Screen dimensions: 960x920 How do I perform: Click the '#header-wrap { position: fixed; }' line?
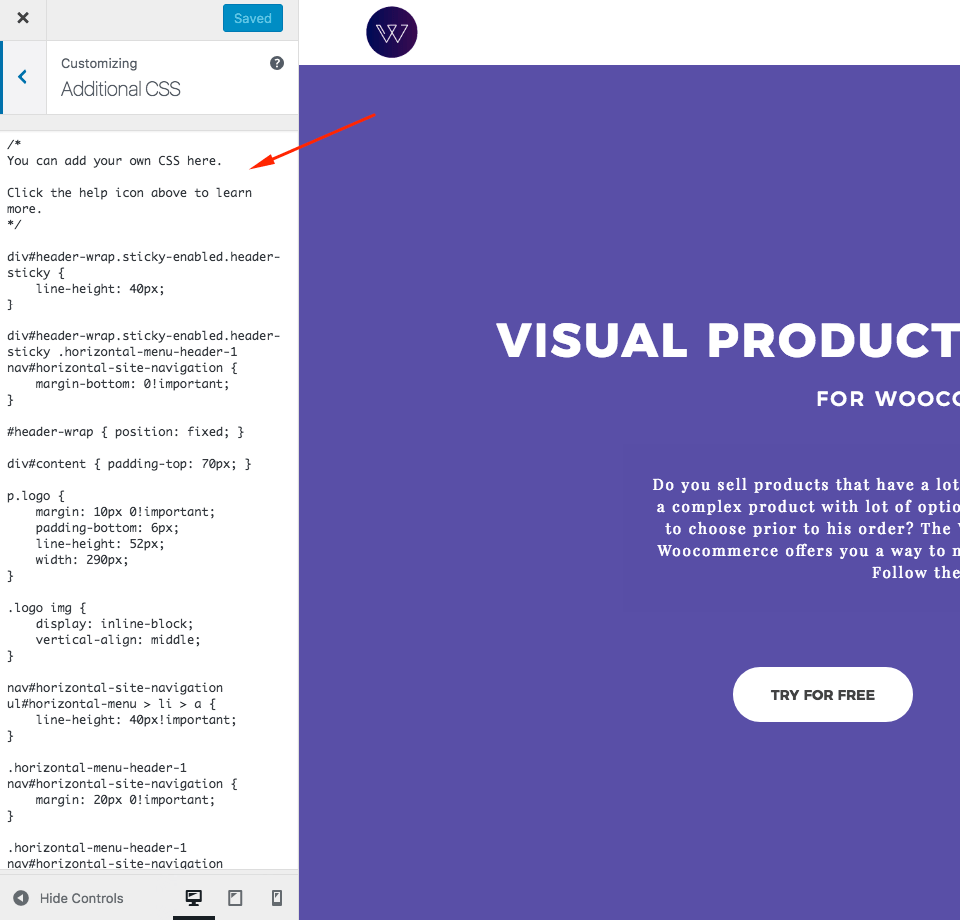tap(126, 432)
